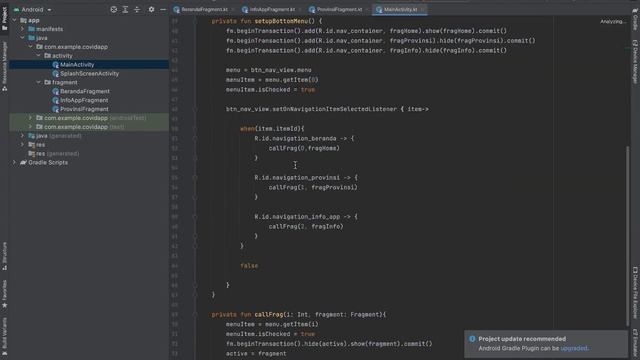Toggle the Favorites tool window

coord(4,294)
